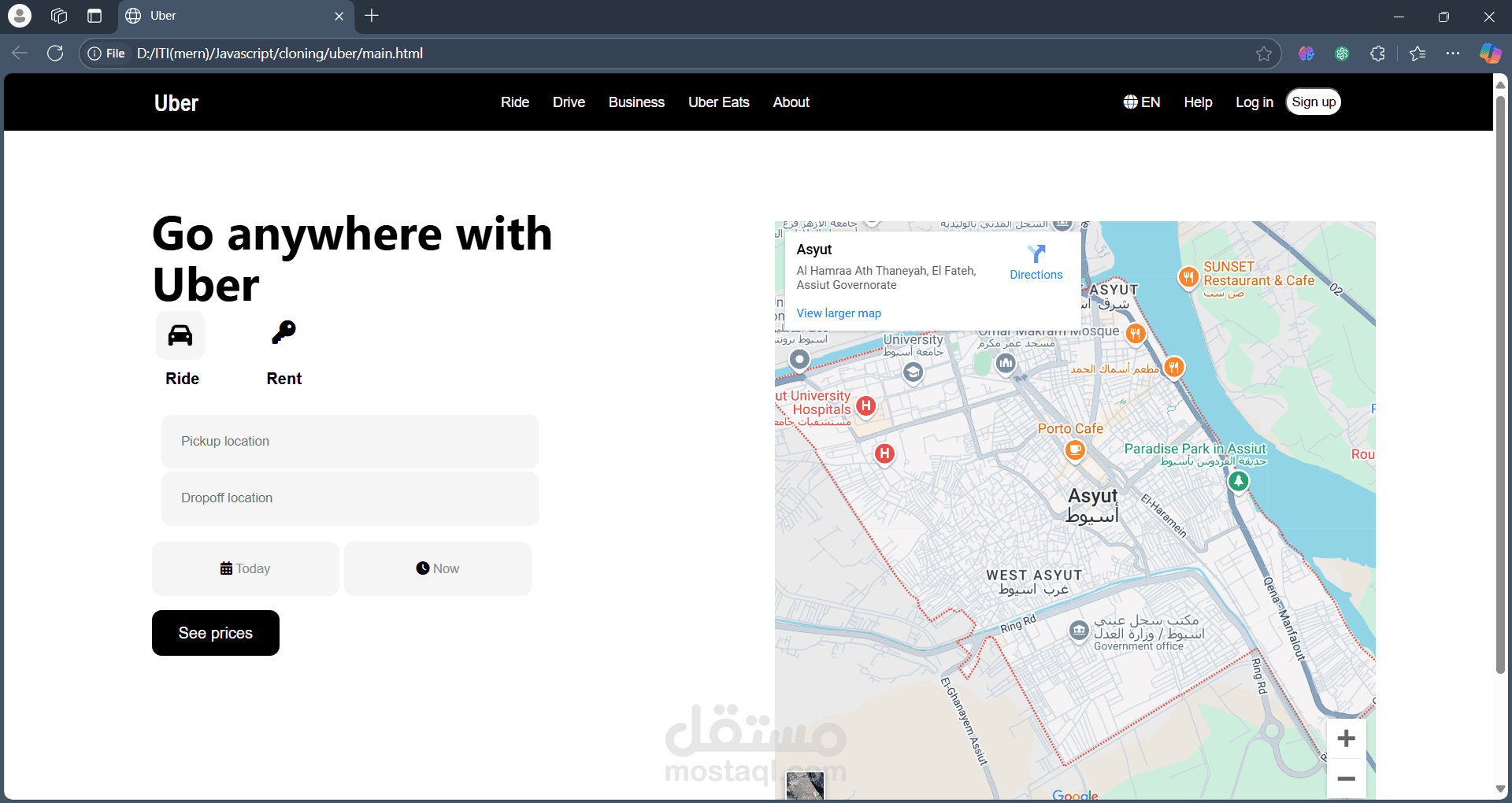Open the Uber Eats menu item
The image size is (1512, 803).
pos(718,102)
